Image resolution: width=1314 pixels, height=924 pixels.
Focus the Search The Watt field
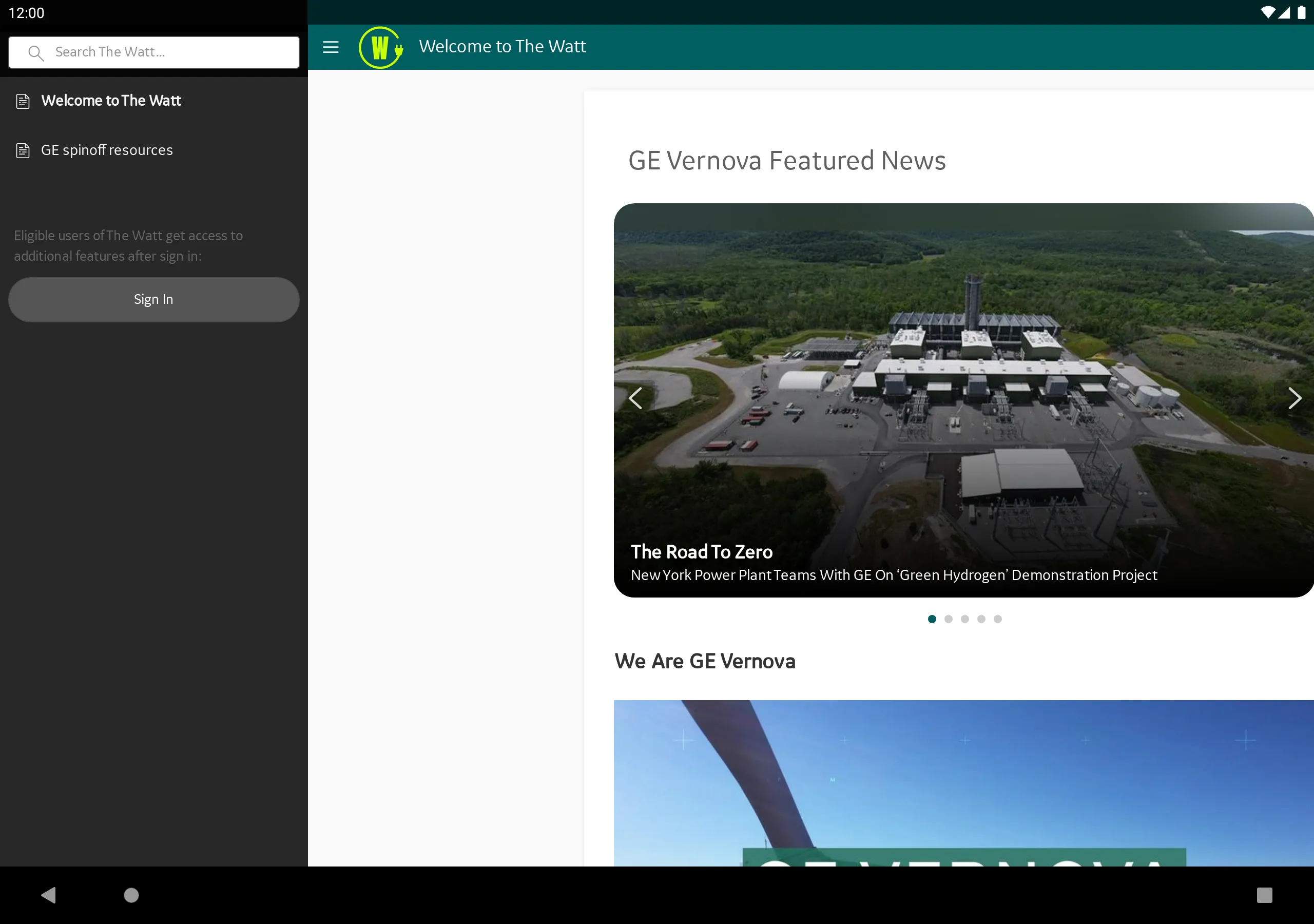[154, 53]
